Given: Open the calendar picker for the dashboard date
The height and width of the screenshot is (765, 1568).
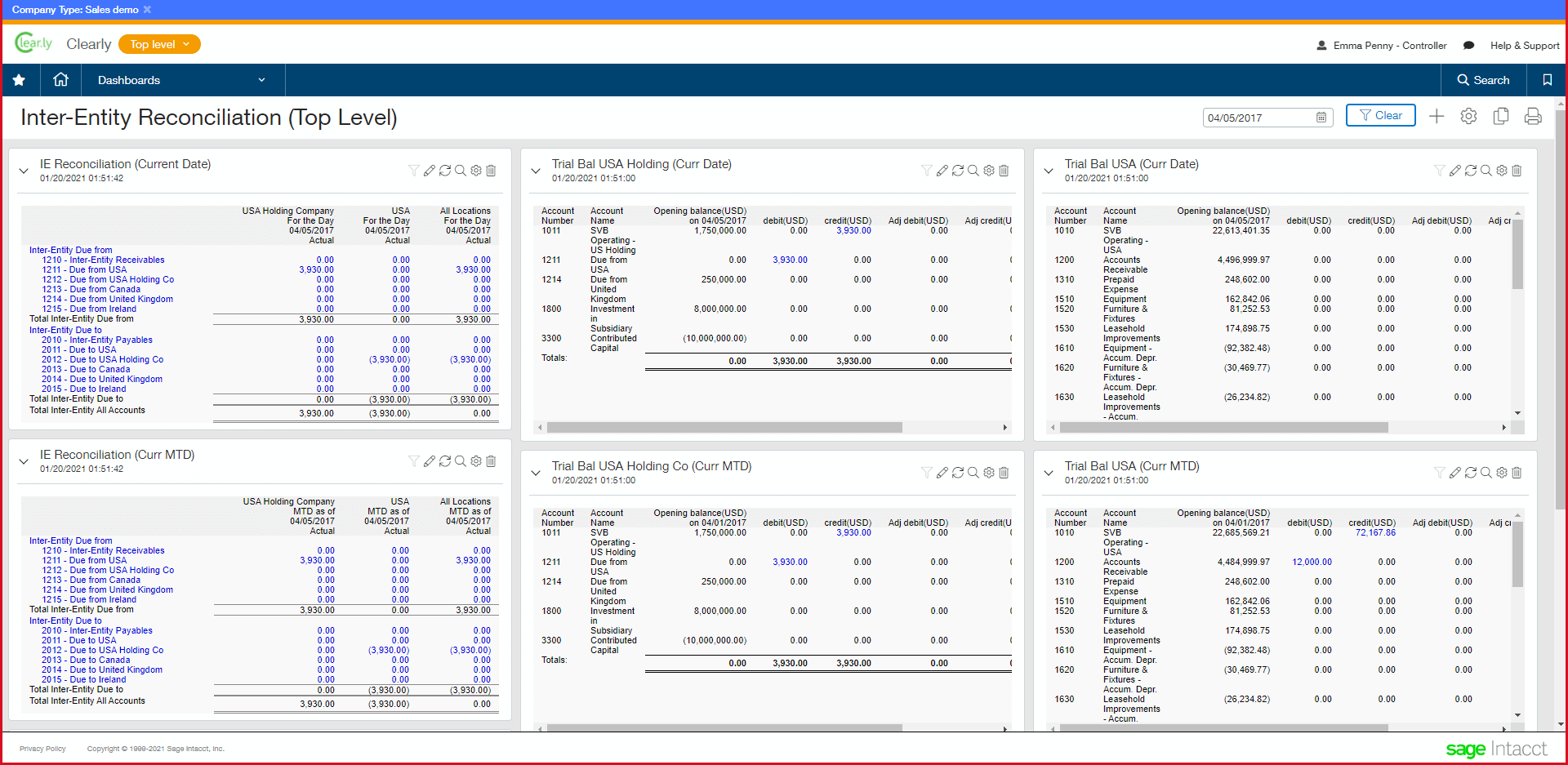Looking at the screenshot, I should 1321,118.
